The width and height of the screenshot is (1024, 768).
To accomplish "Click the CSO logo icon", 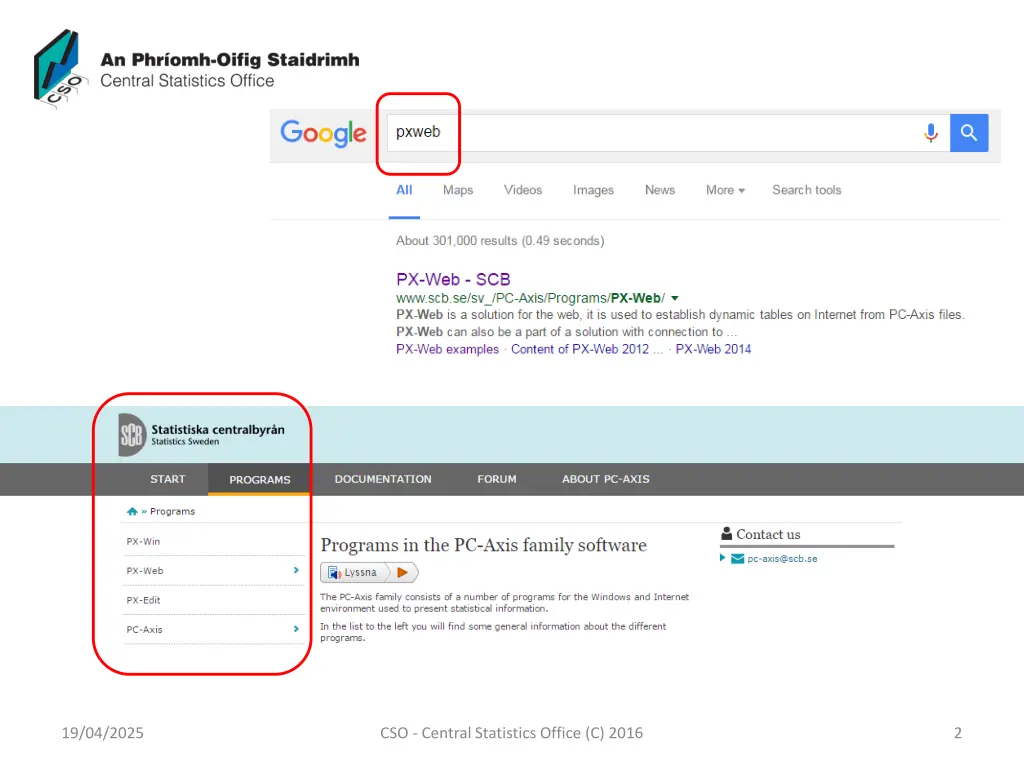I will click(60, 69).
